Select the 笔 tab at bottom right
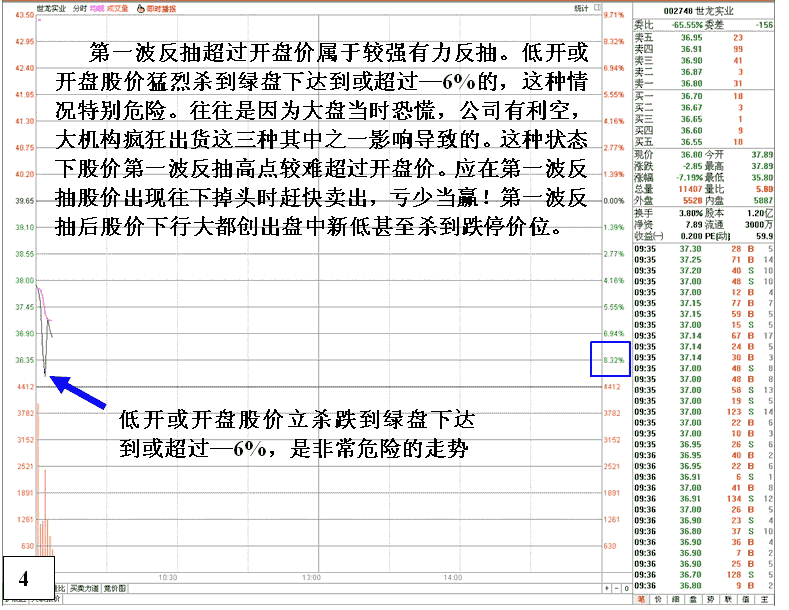Screen dimensions: 789x610 pos(642,600)
